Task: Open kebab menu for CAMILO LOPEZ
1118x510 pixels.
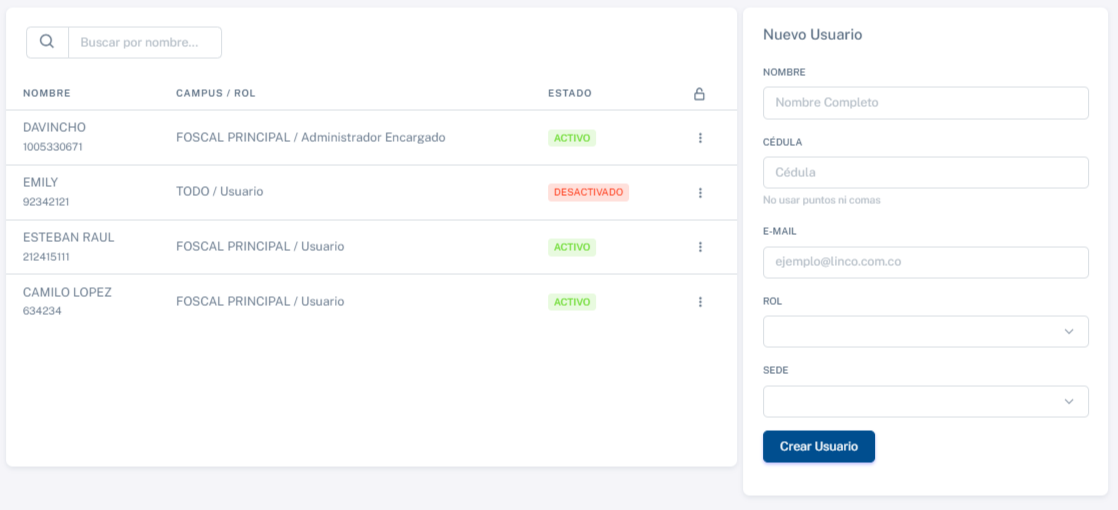Action: tap(700, 302)
